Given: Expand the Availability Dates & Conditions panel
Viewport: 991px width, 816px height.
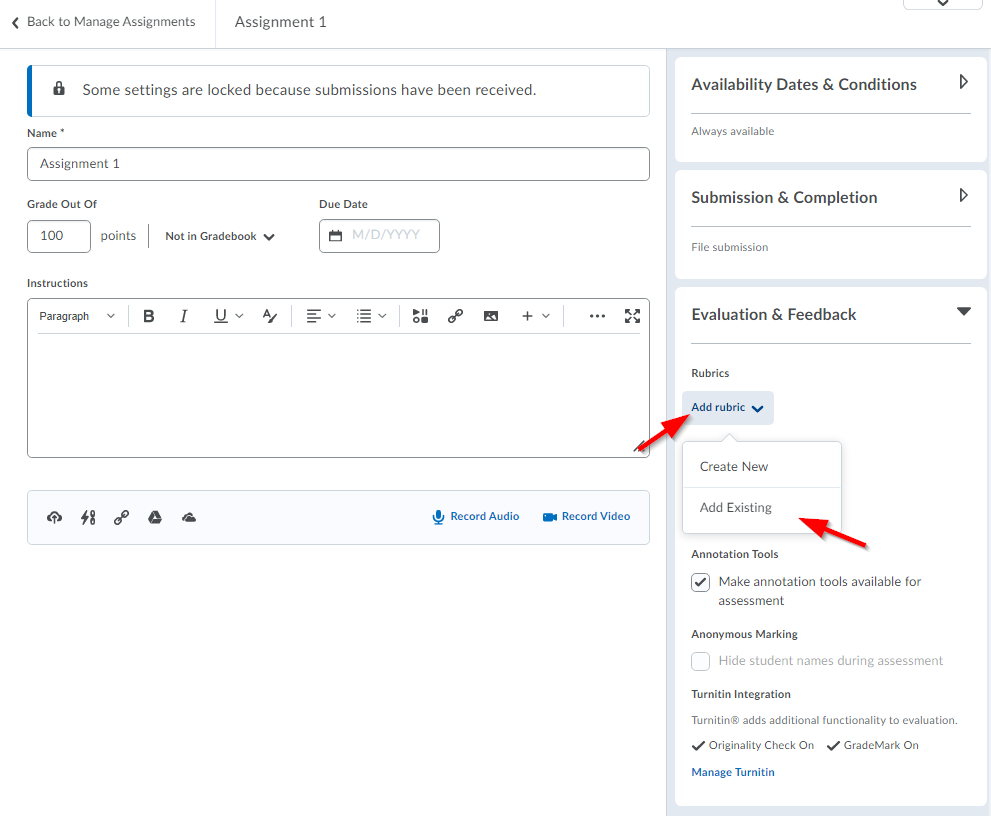Looking at the screenshot, I should click(963, 83).
